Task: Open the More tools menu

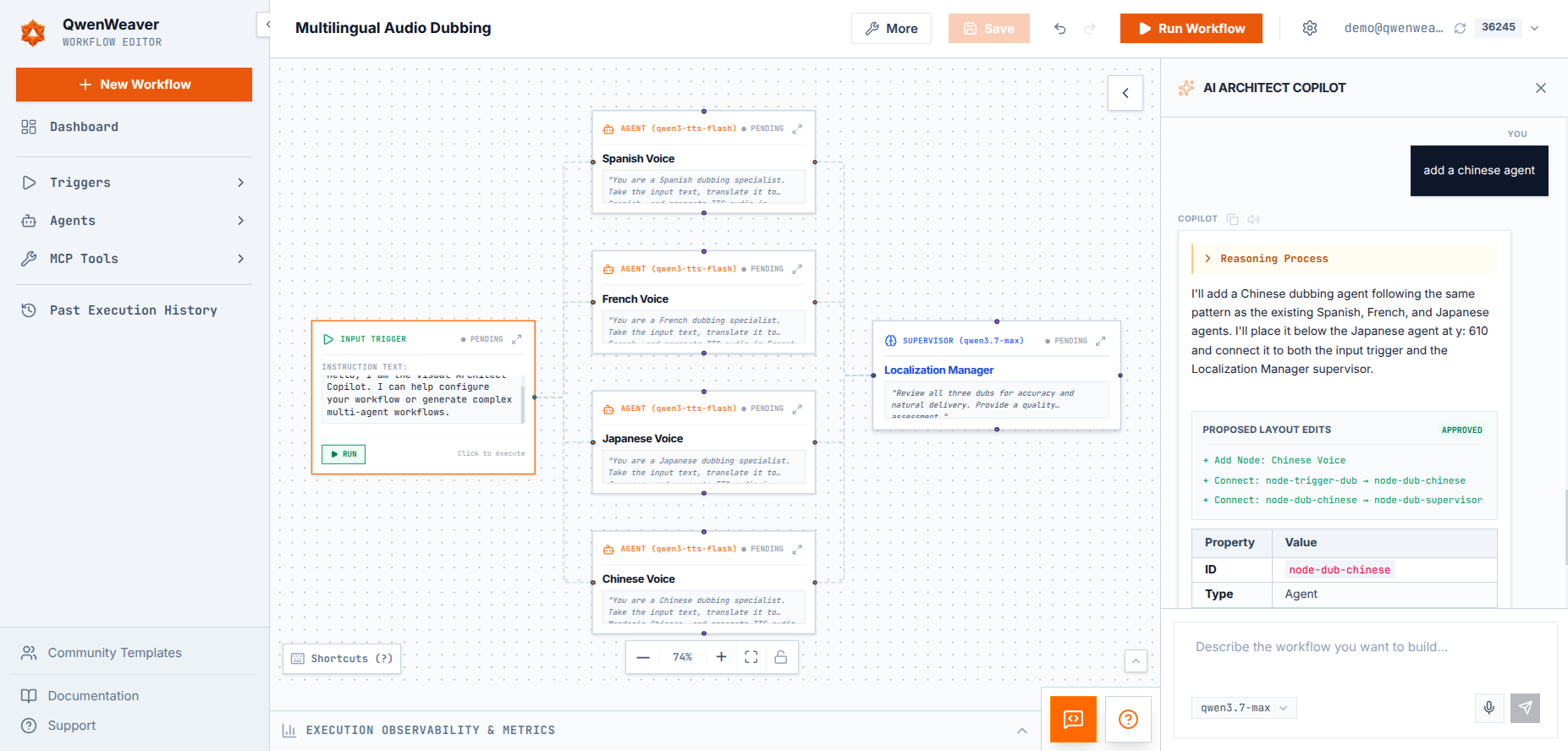Action: (891, 29)
